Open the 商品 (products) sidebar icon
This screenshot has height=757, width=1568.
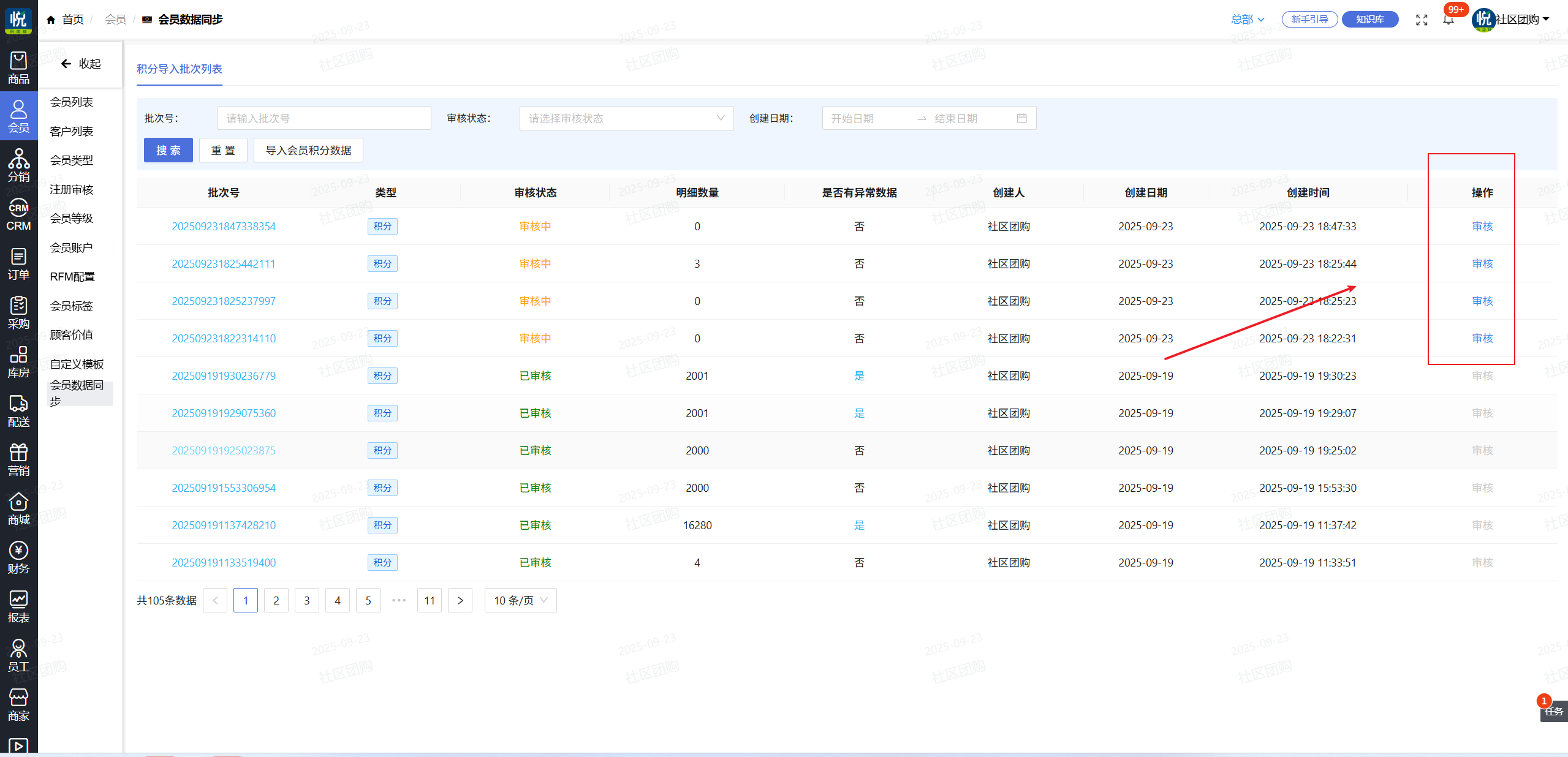18,67
